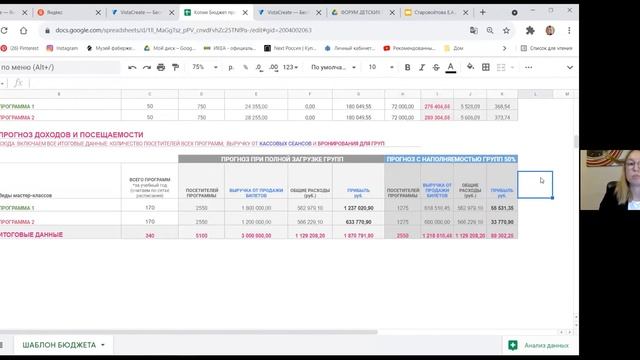Collapse the Sheets menu toolbar chevron
Image resolution: width=640 pixels, height=360 pixels.
pos(570,67)
